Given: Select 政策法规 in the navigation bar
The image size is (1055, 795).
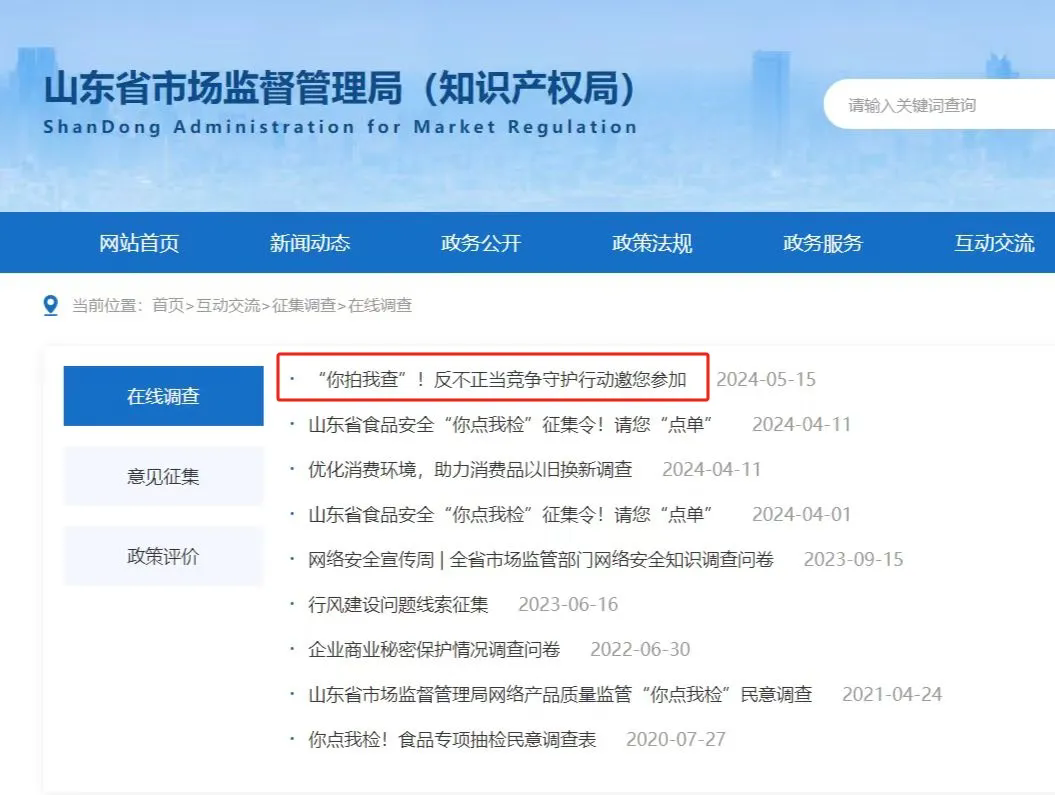Looking at the screenshot, I should (x=652, y=243).
